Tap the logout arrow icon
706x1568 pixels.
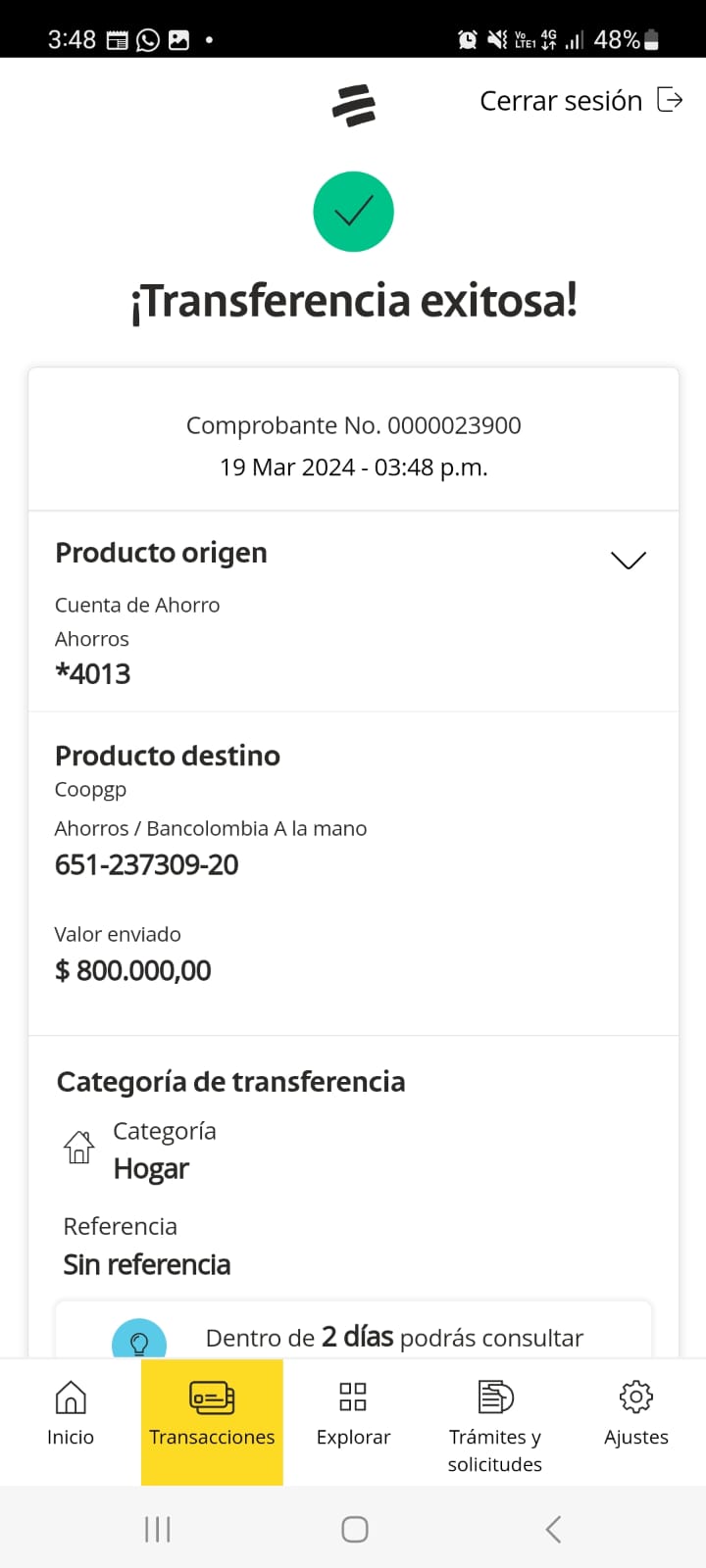point(670,100)
